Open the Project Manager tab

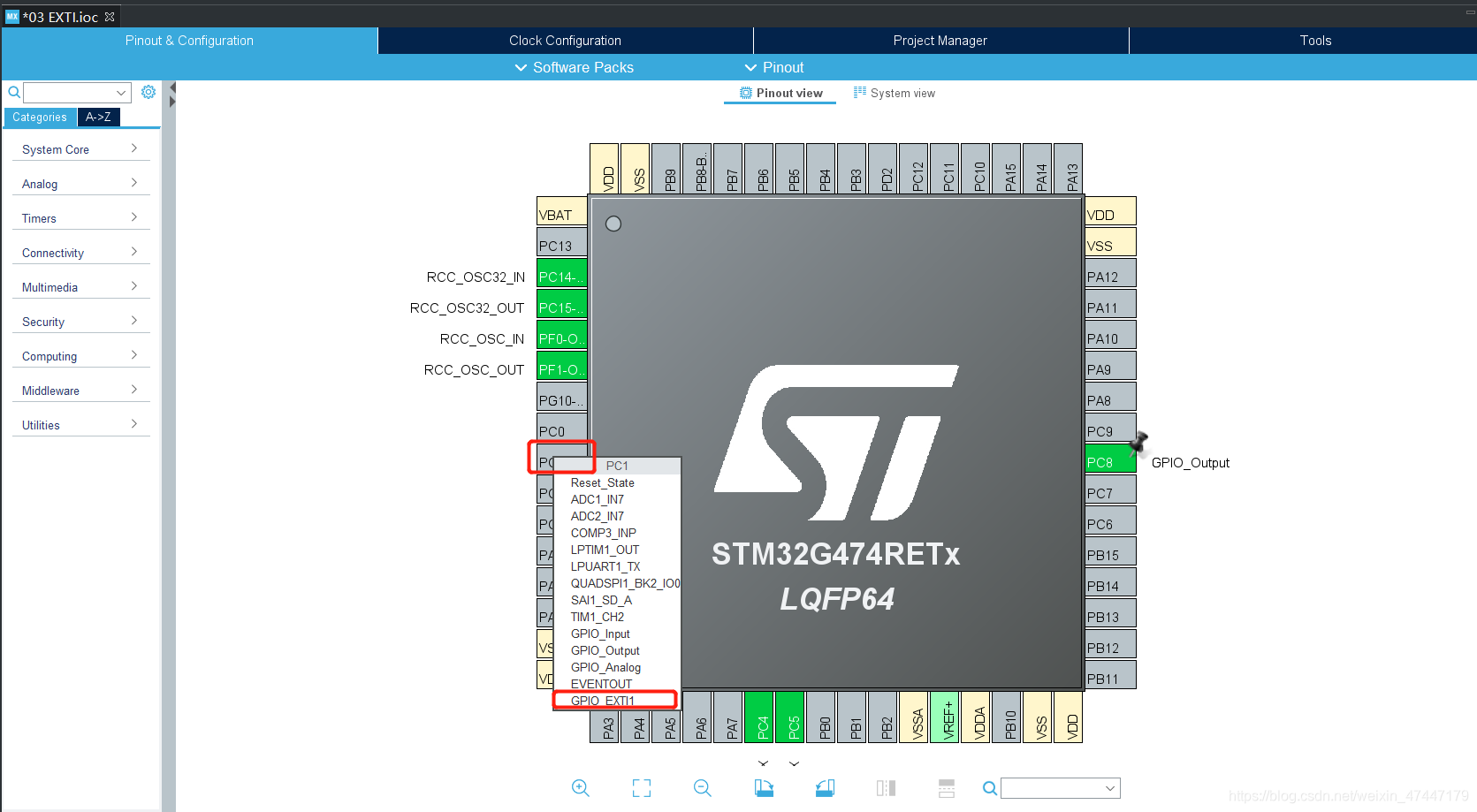pyautogui.click(x=940, y=41)
